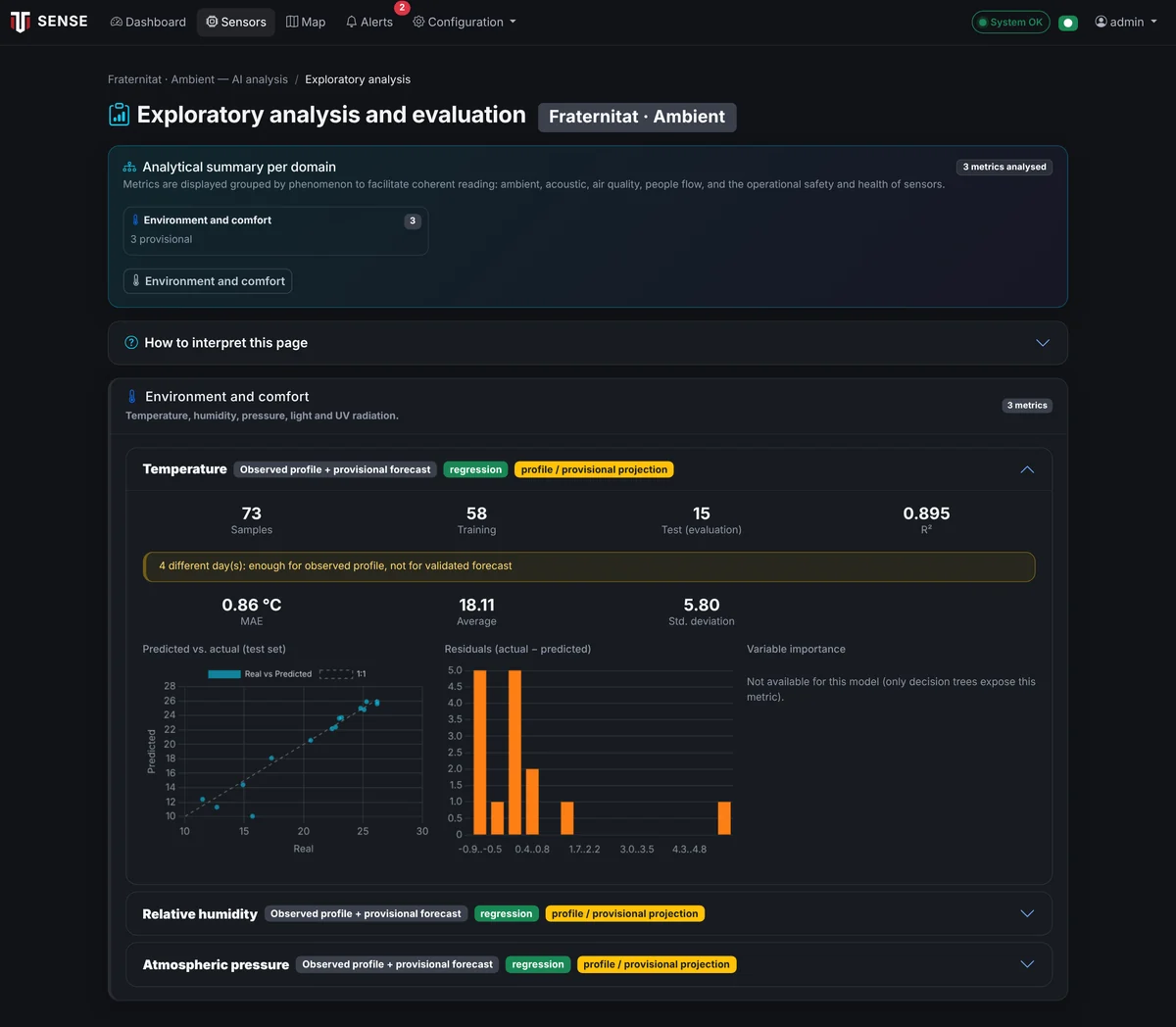Click the red alerts count badge

pyautogui.click(x=402, y=8)
